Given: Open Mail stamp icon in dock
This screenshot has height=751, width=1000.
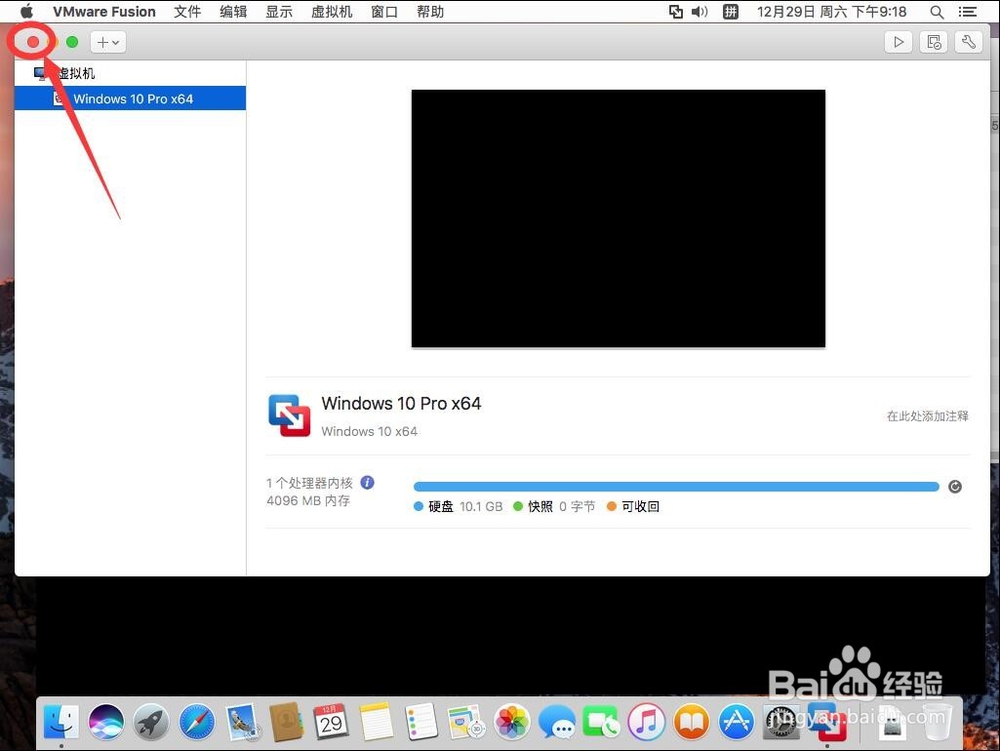Looking at the screenshot, I should coord(242,722).
